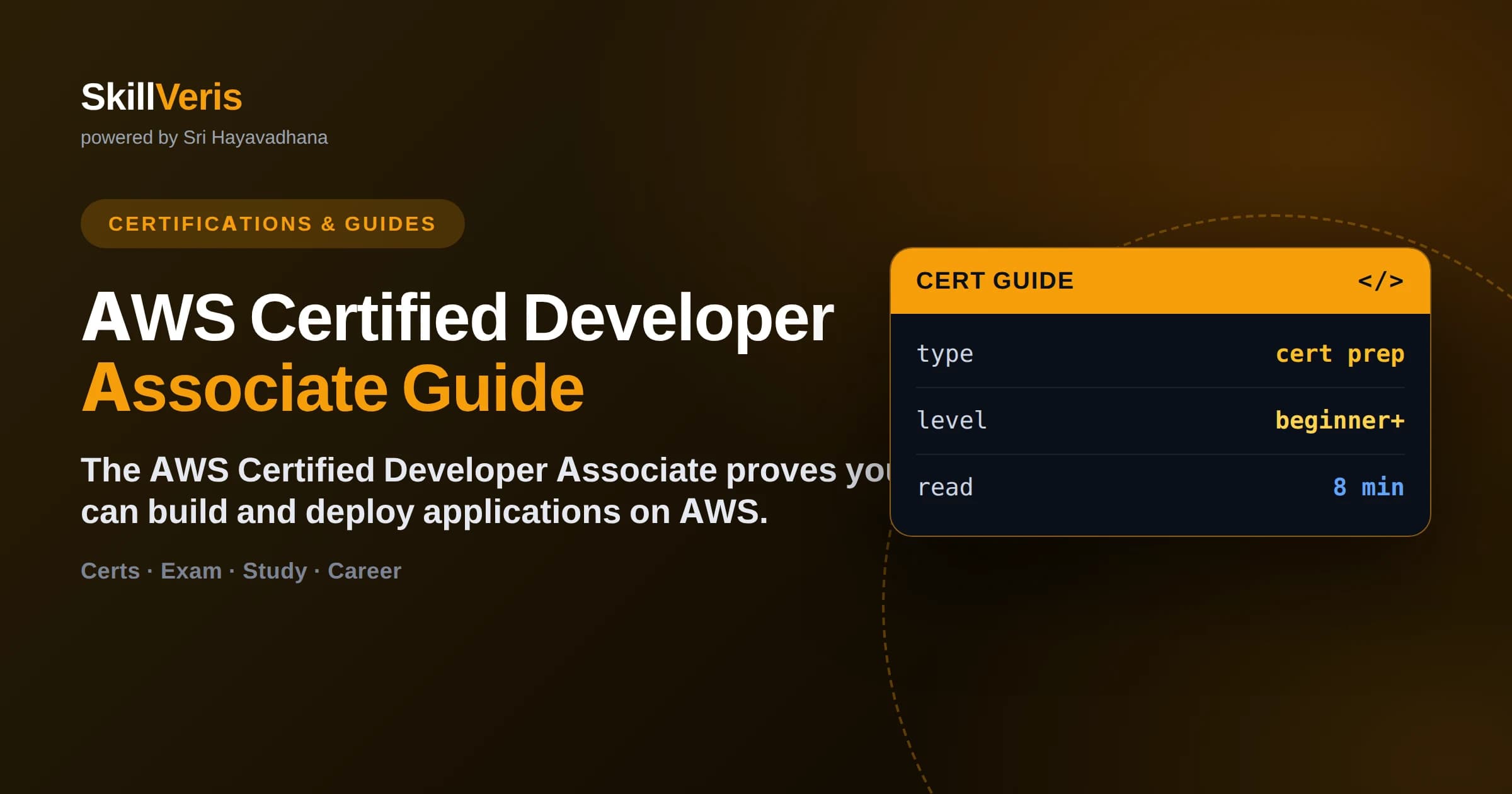Click the 'beginner+' value
1512x794 pixels.
pos(1340,420)
